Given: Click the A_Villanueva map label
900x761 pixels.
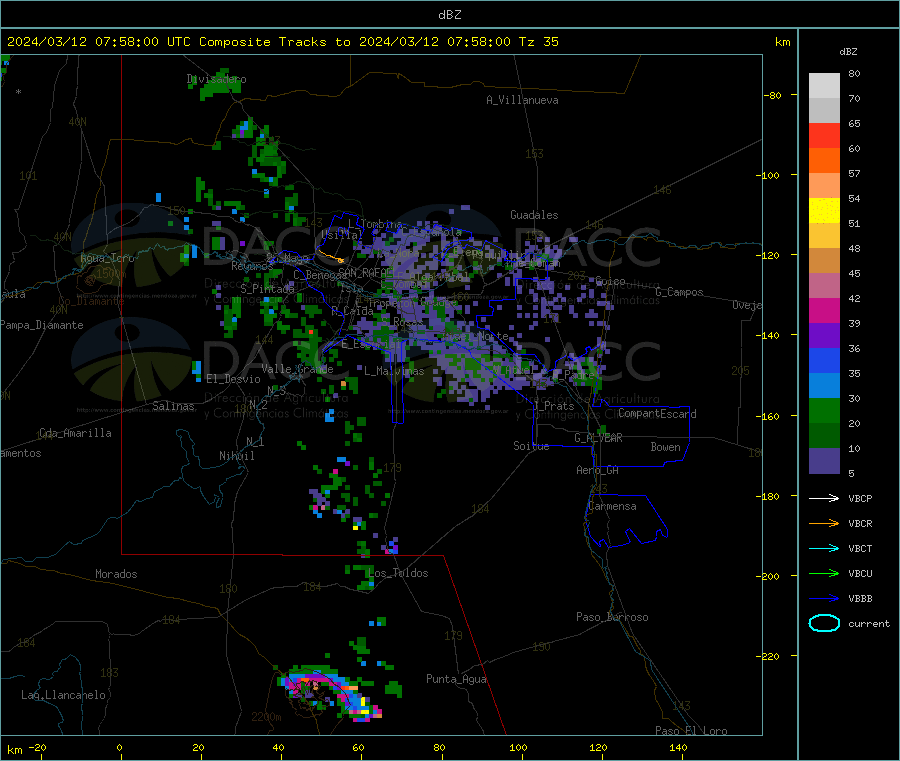Looking at the screenshot, I should pyautogui.click(x=522, y=100).
